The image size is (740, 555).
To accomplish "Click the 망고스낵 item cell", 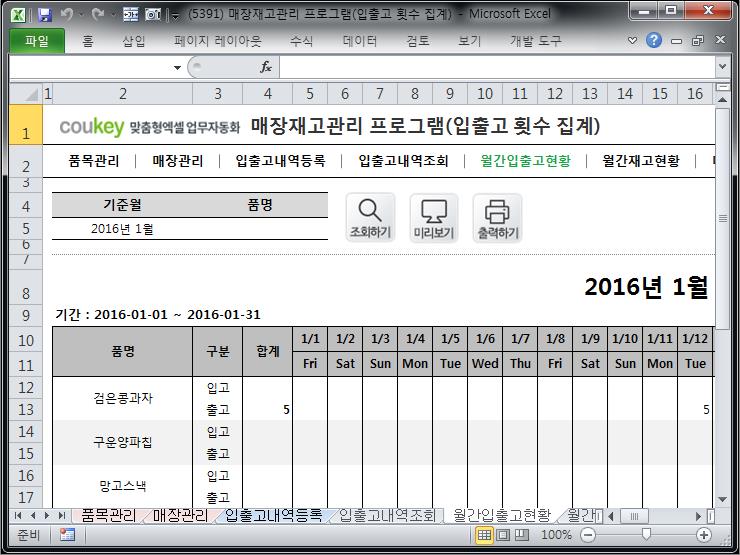I will [x=123, y=486].
